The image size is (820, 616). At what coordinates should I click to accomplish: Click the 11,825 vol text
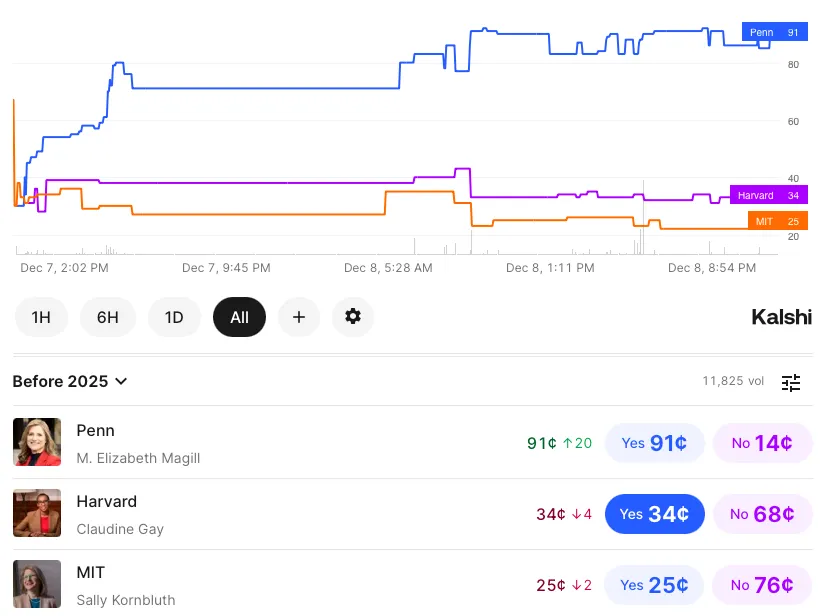point(733,381)
